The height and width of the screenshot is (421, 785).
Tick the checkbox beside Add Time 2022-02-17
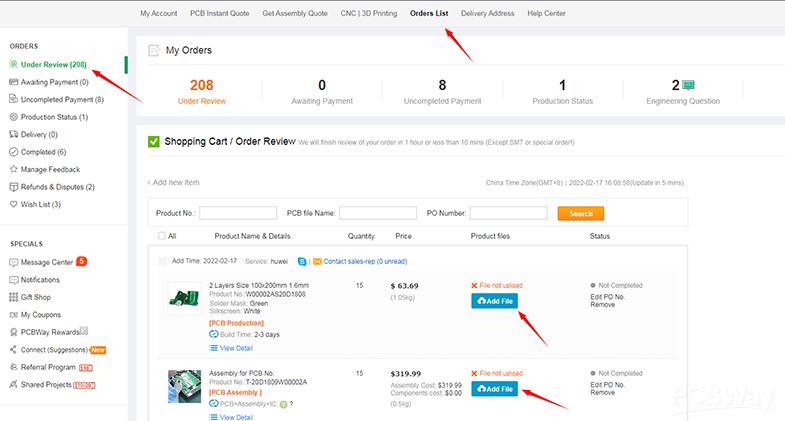(x=164, y=261)
